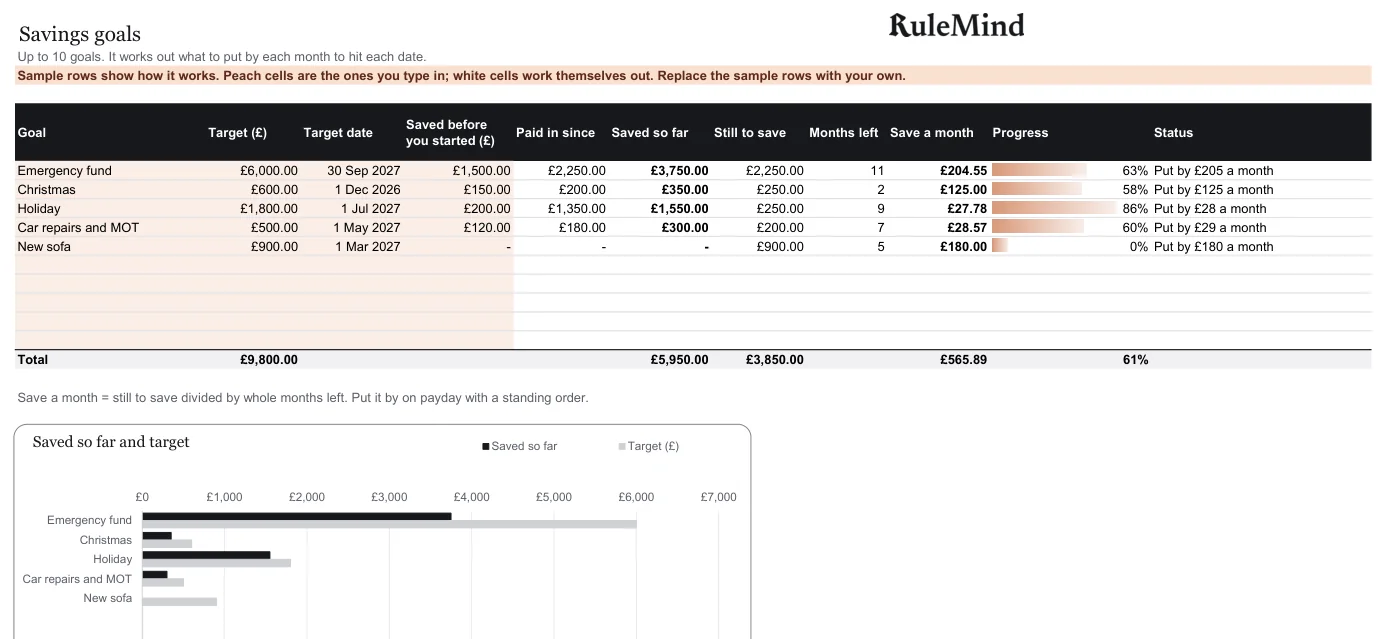The image size is (1390, 639).
Task: Click the £4,000 chart axis label
Action: [471, 497]
